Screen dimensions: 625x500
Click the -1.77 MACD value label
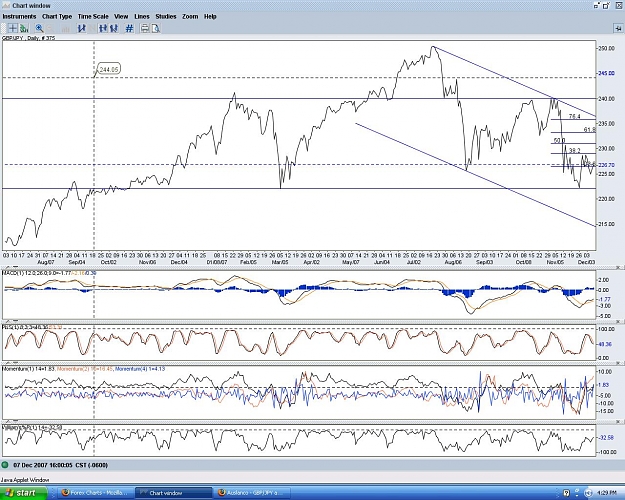tap(605, 299)
